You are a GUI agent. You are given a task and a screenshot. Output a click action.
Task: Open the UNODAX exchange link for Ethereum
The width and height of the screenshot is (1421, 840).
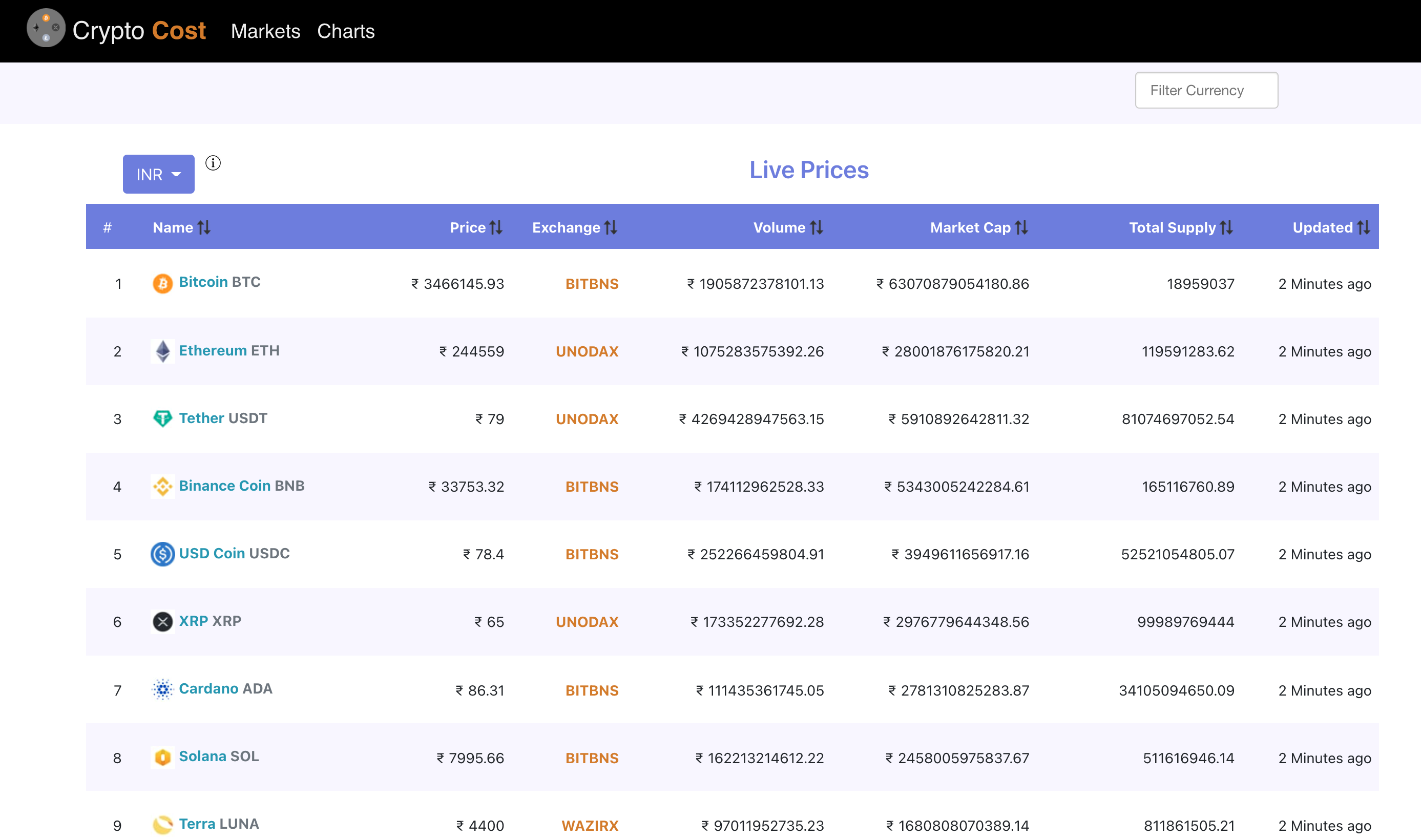pyautogui.click(x=587, y=351)
